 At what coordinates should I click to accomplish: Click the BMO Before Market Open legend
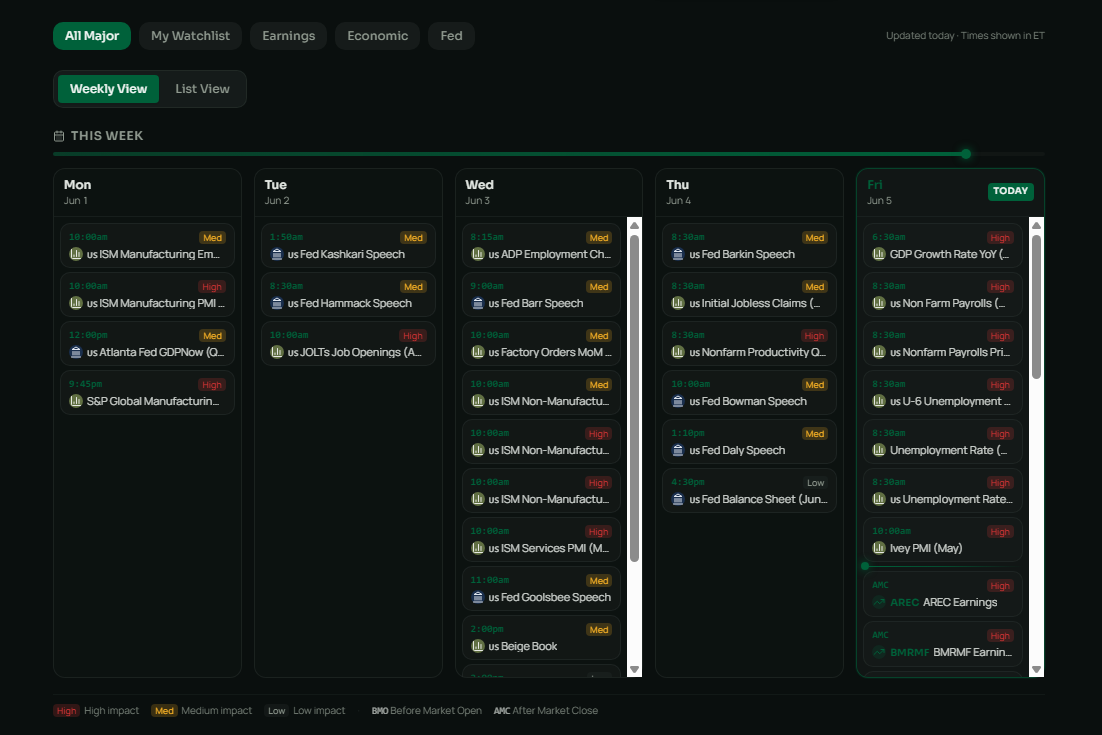tap(427, 711)
